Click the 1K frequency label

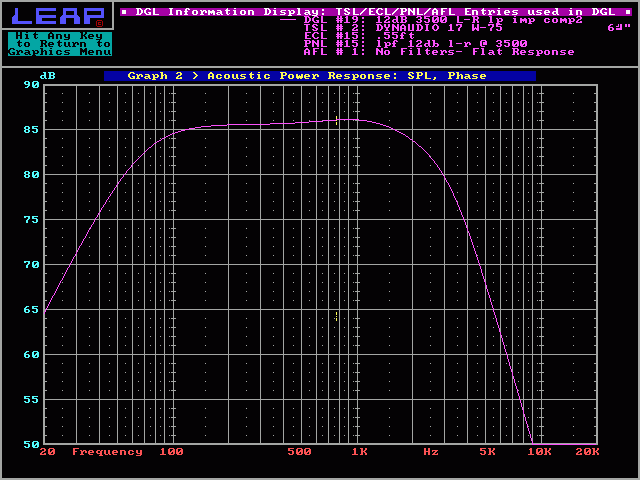(x=360, y=452)
